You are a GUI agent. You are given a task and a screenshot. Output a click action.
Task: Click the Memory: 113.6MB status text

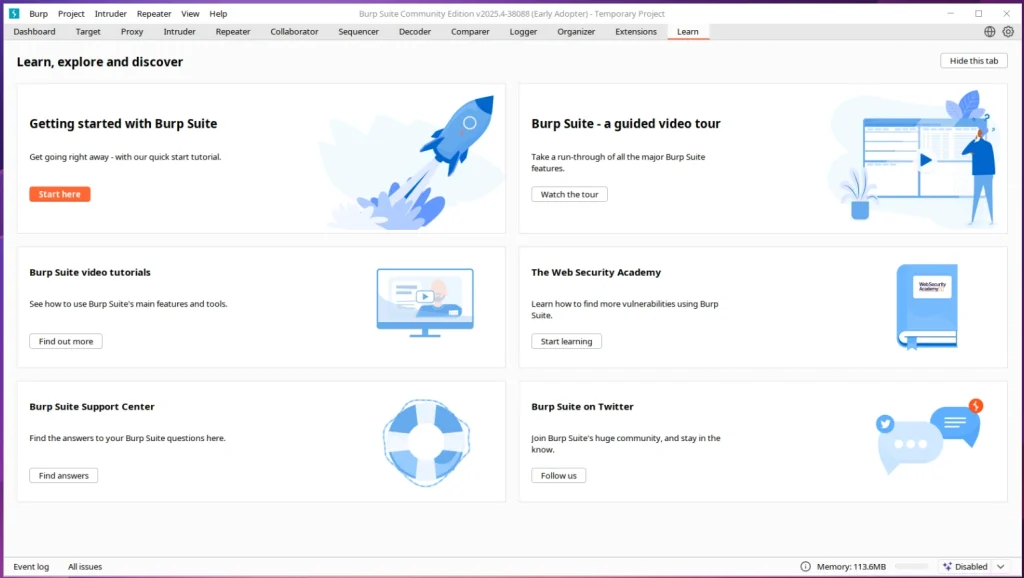coord(851,566)
